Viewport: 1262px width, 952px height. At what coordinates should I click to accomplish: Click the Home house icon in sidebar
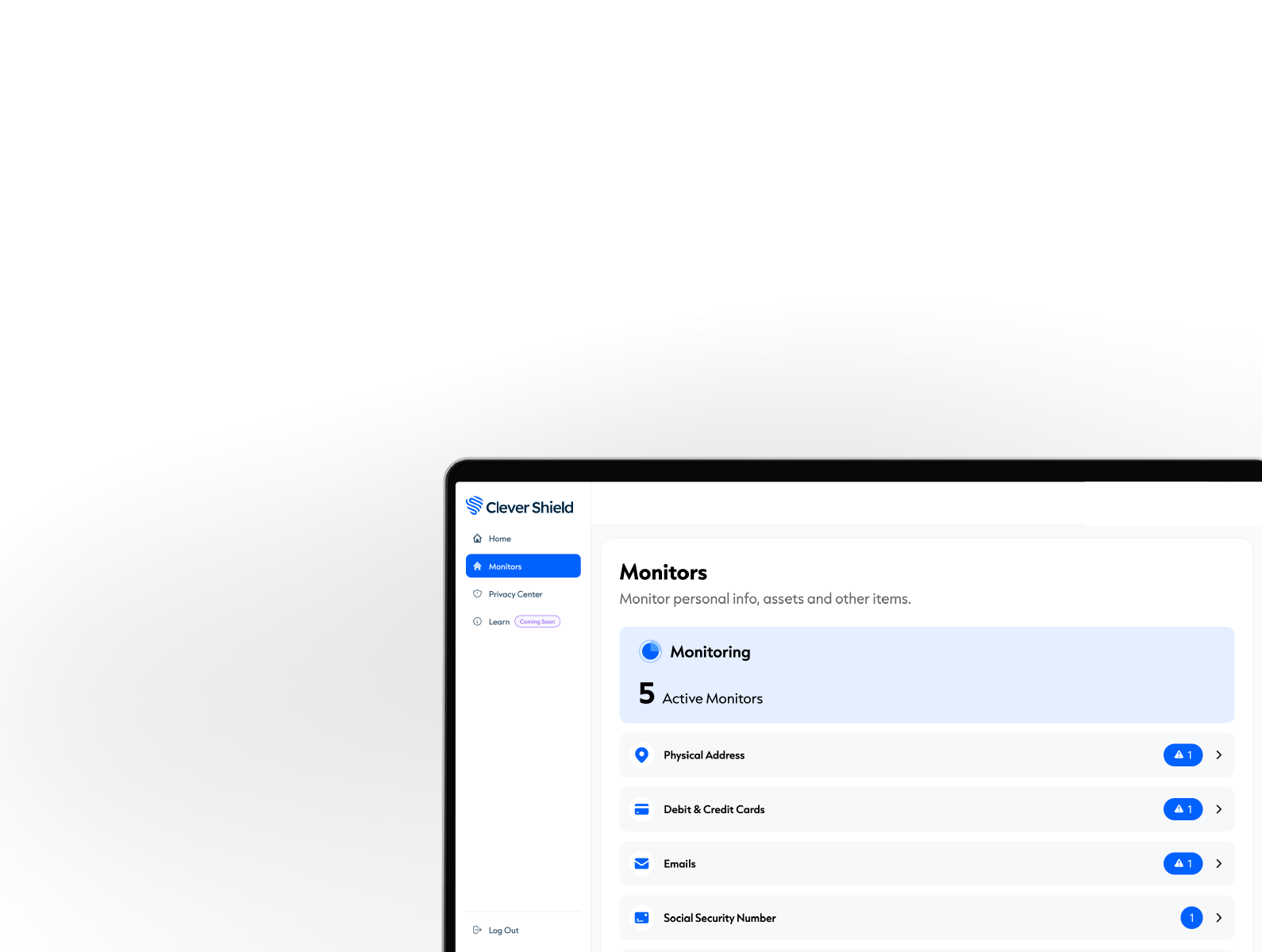(477, 539)
